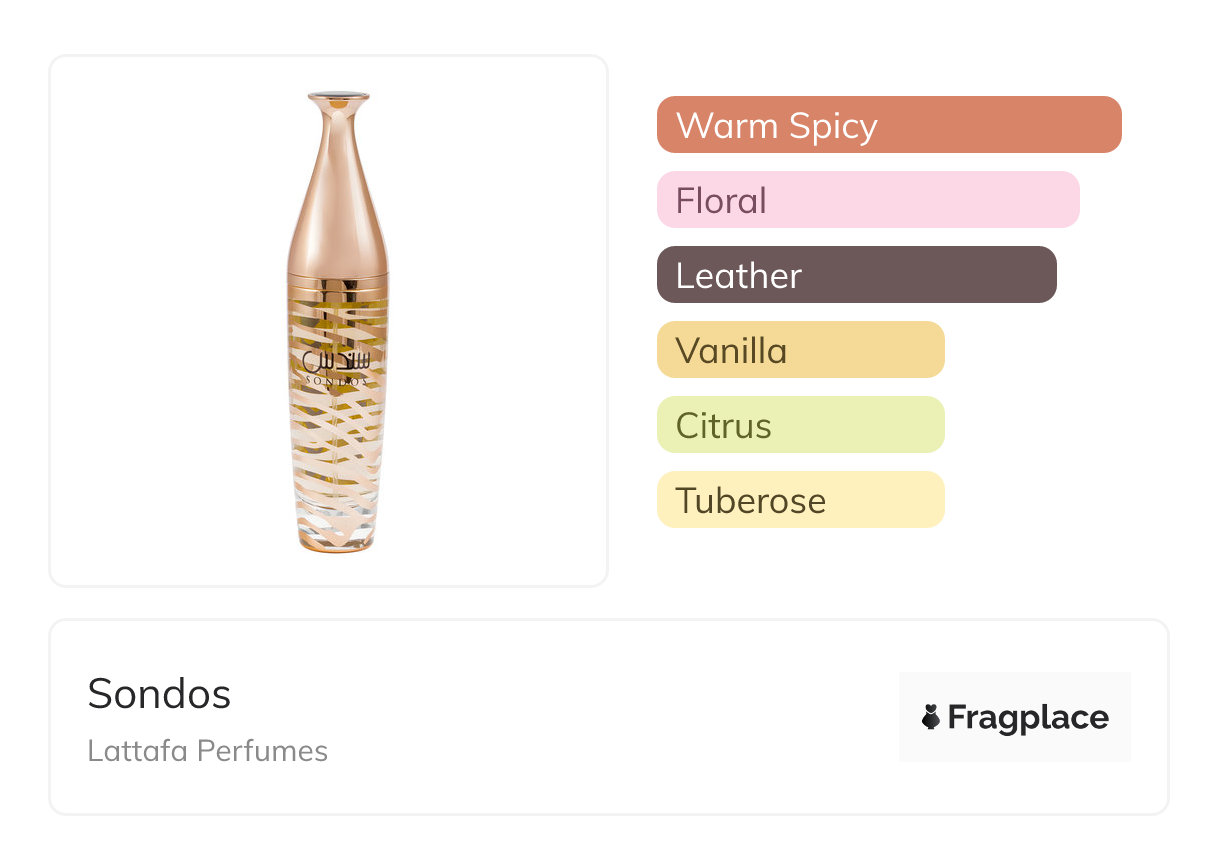The width and height of the screenshot is (1218, 864).
Task: Select the green Citrus accord bar
Action: pyautogui.click(x=800, y=425)
